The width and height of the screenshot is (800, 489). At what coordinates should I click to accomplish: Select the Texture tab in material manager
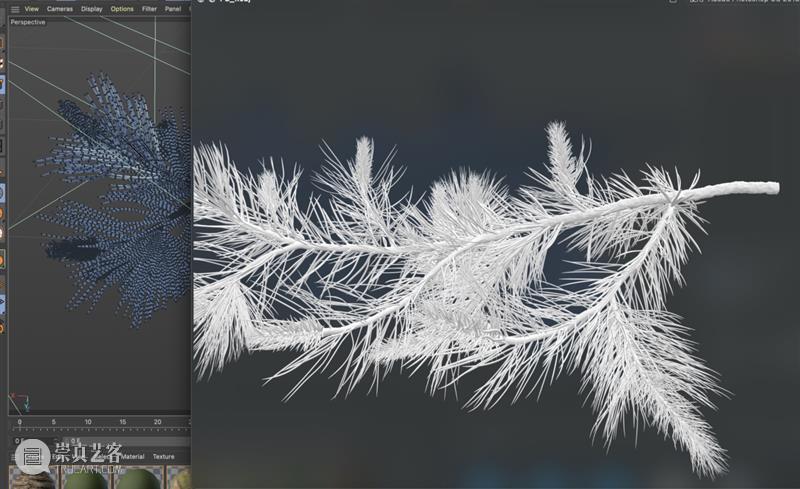point(162,457)
